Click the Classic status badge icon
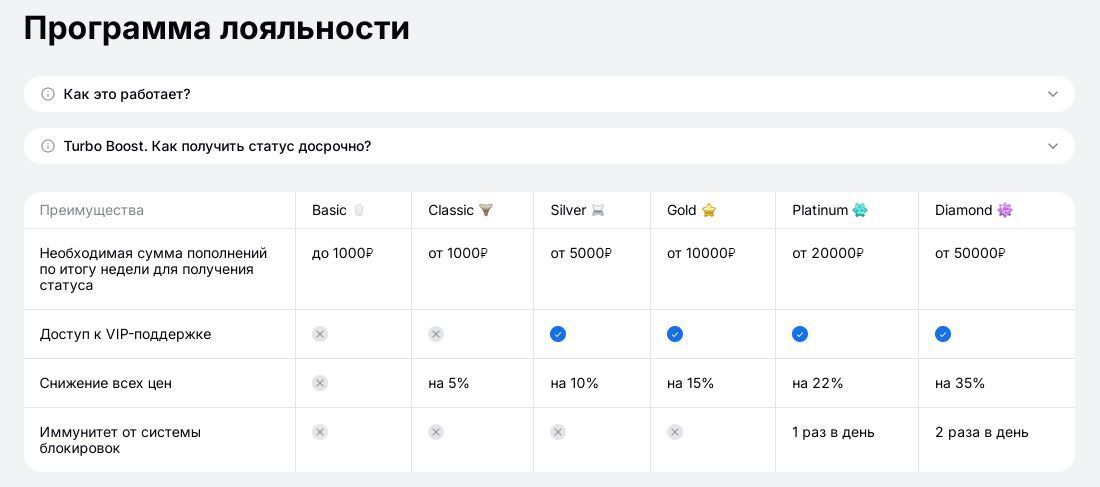This screenshot has height=487, width=1100. [486, 210]
